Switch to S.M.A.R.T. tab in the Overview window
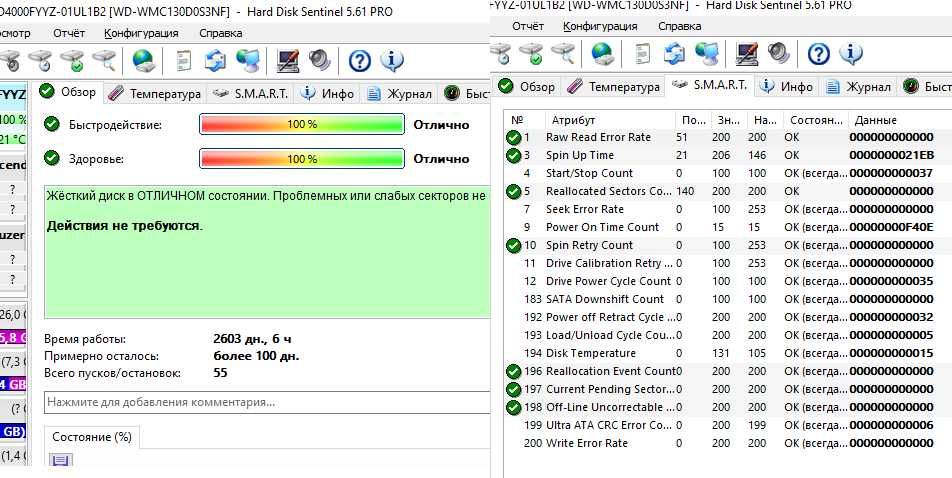 pyautogui.click(x=251, y=94)
